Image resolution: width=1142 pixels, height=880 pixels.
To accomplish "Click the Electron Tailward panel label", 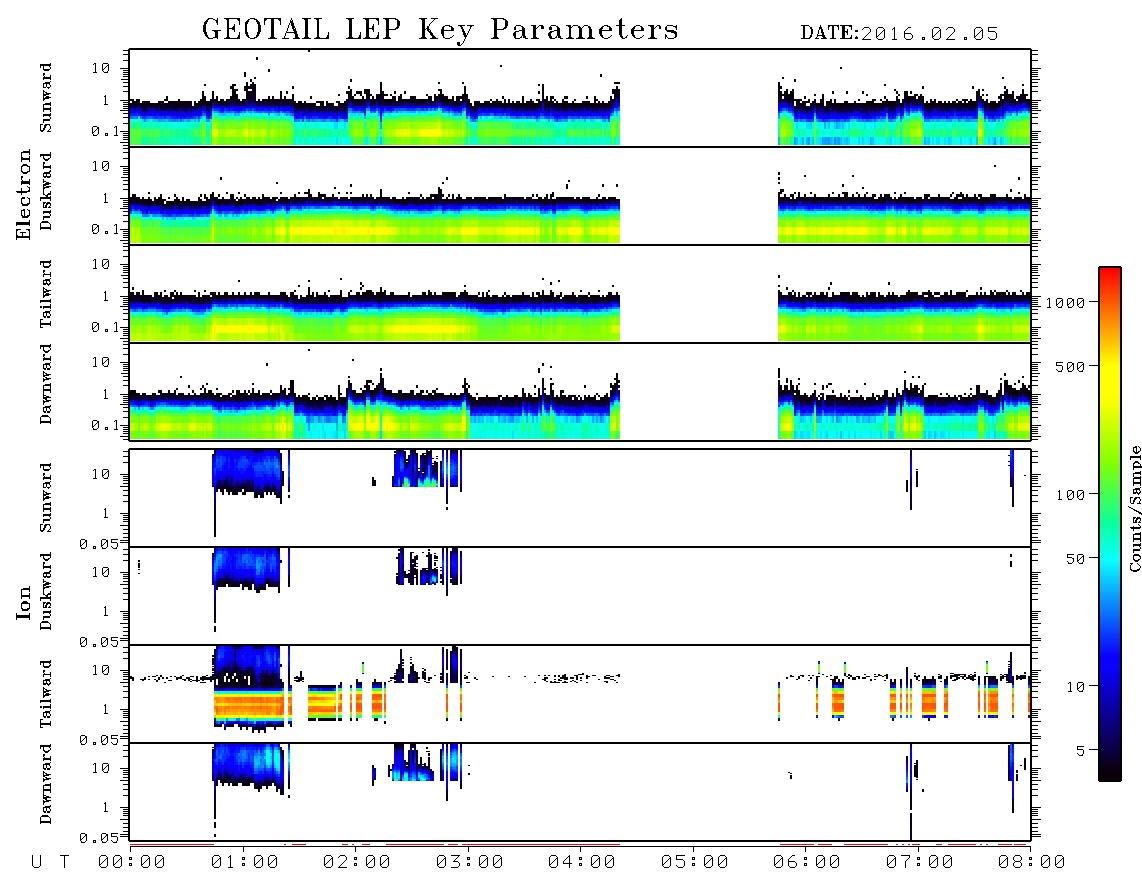I will coord(46,294).
